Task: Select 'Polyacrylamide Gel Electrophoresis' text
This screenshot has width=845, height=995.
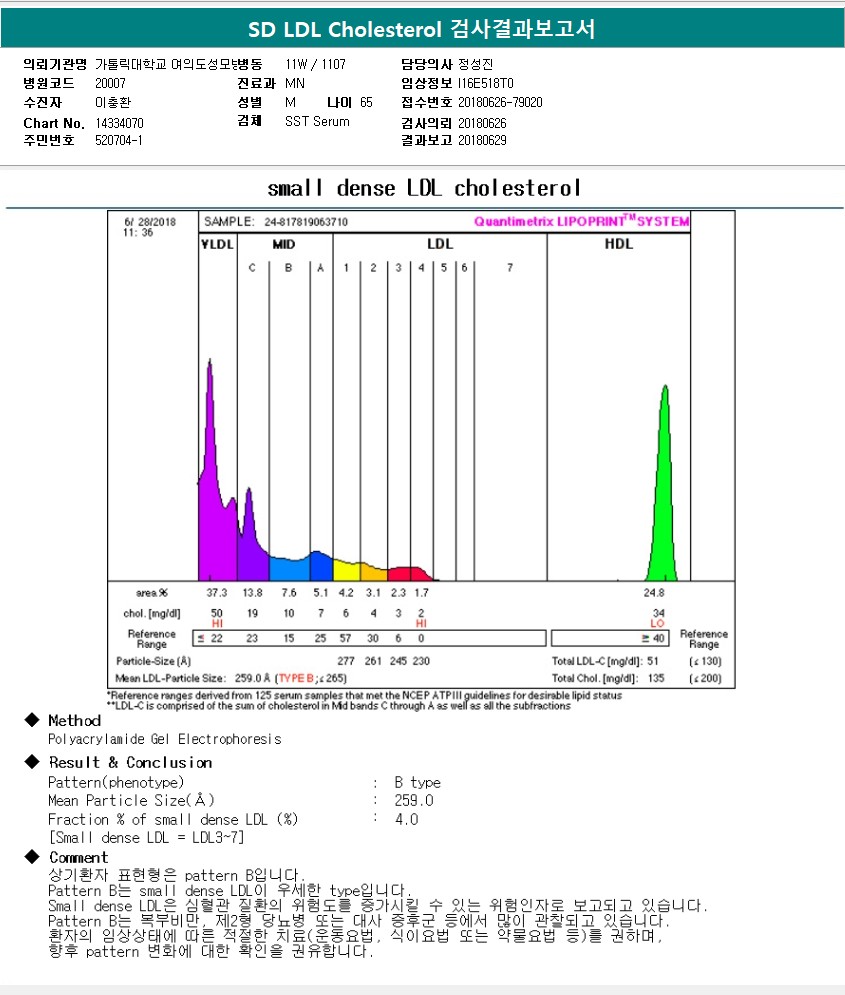Action: (165, 739)
